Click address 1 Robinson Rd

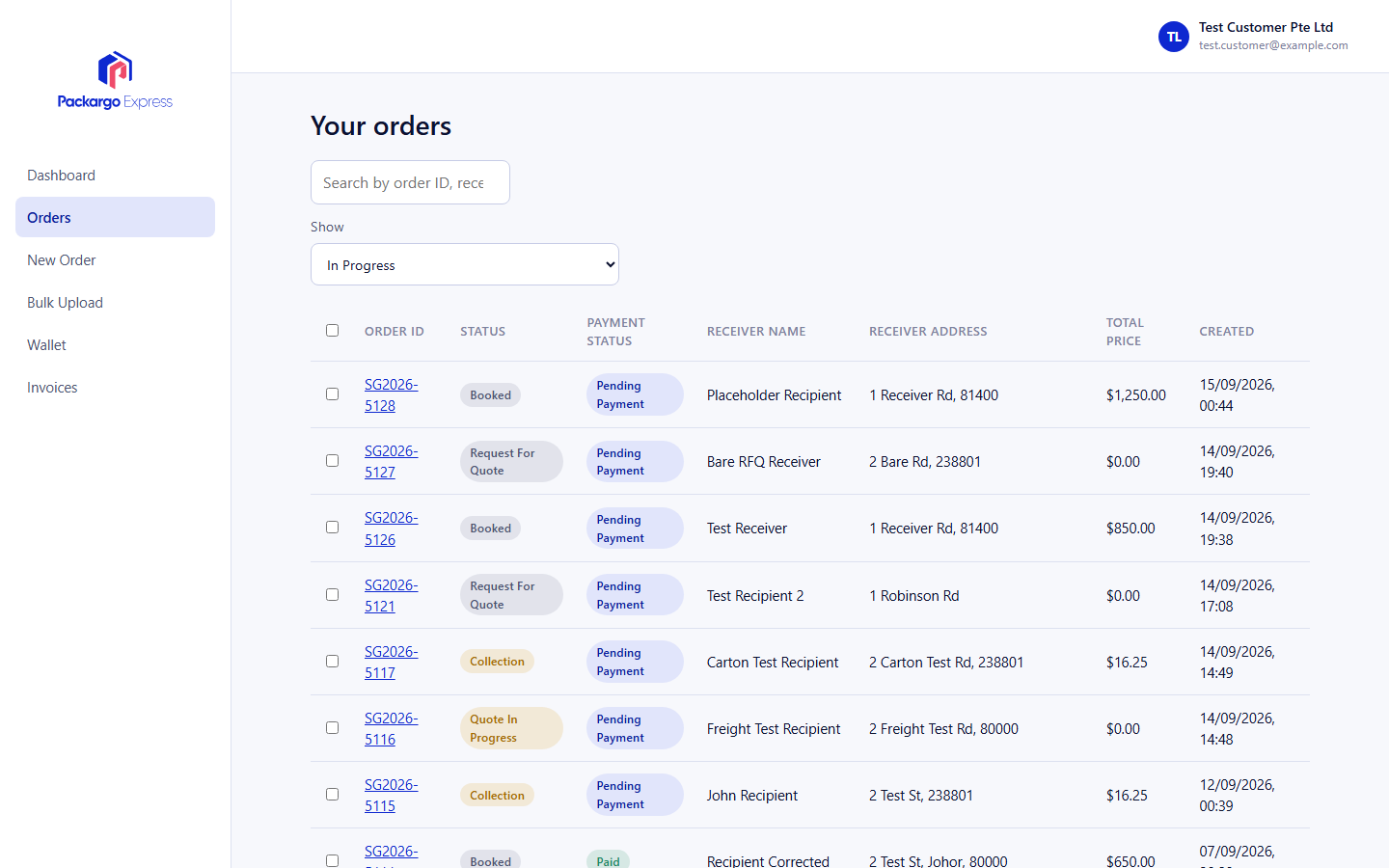point(913,595)
